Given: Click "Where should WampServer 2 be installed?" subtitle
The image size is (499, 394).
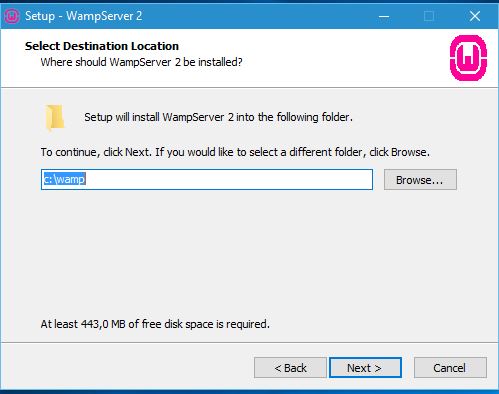Looking at the screenshot, I should pyautogui.click(x=141, y=62).
